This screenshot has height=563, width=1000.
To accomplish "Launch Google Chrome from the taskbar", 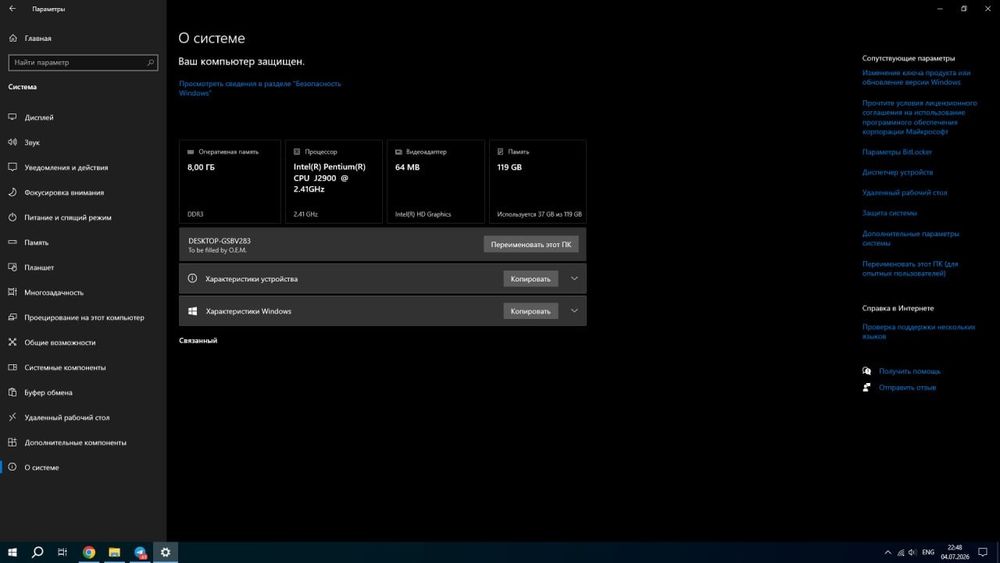I will [89, 552].
